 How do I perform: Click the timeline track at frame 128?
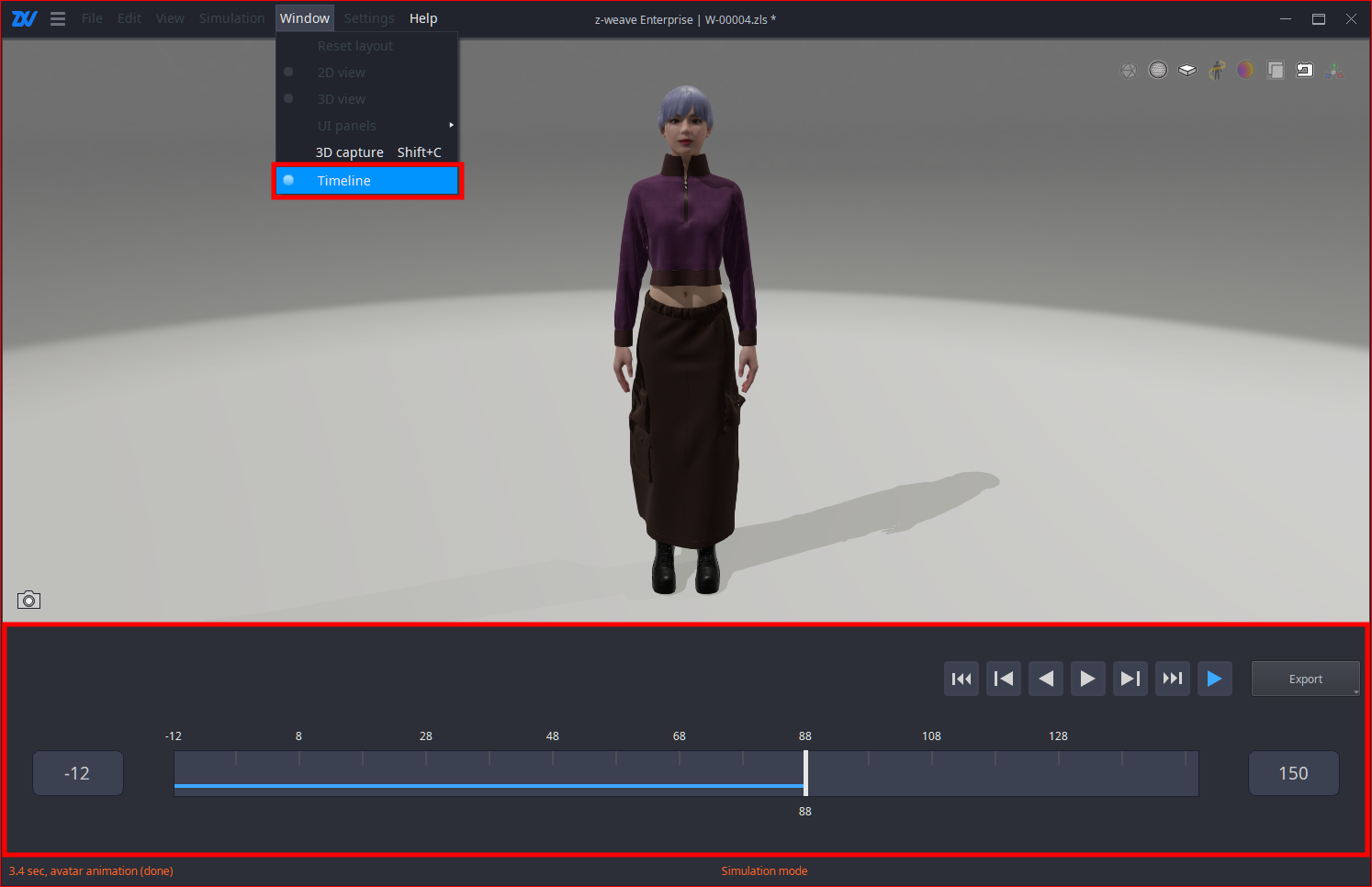pos(1058,773)
